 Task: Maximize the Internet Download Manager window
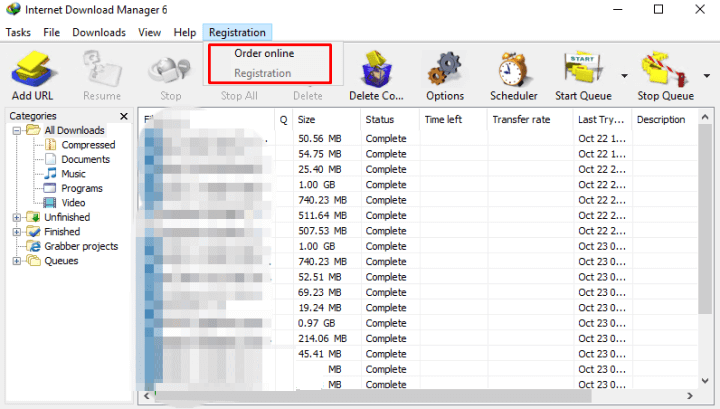pyautogui.click(x=658, y=9)
